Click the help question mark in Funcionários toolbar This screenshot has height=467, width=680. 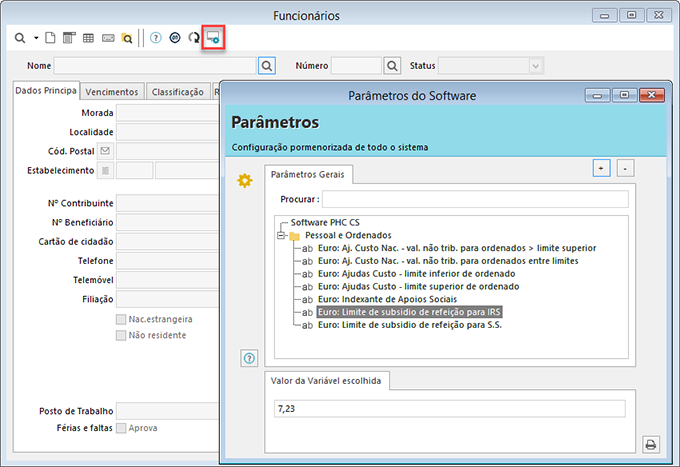156,38
